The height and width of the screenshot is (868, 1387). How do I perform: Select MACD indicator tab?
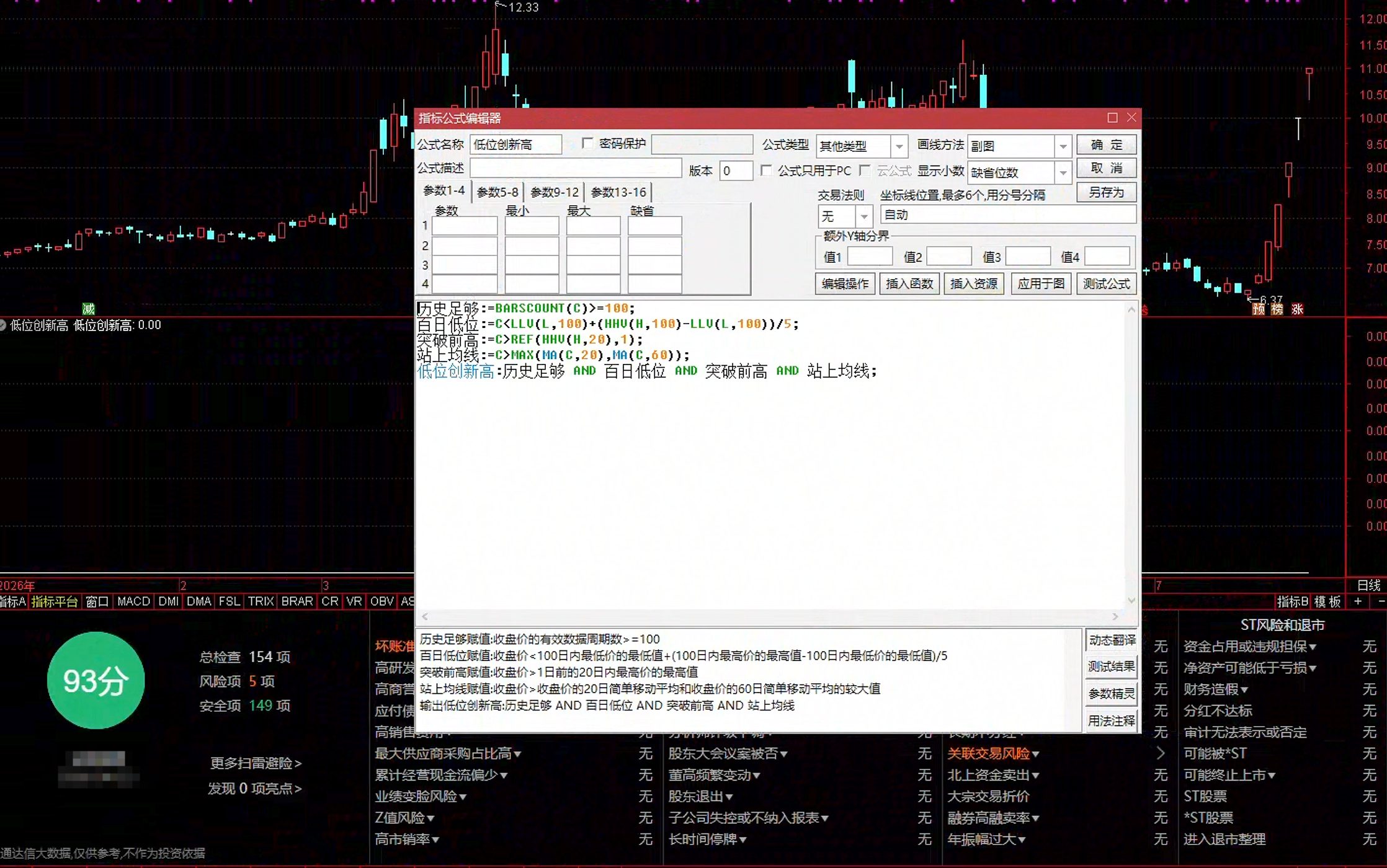coord(133,601)
